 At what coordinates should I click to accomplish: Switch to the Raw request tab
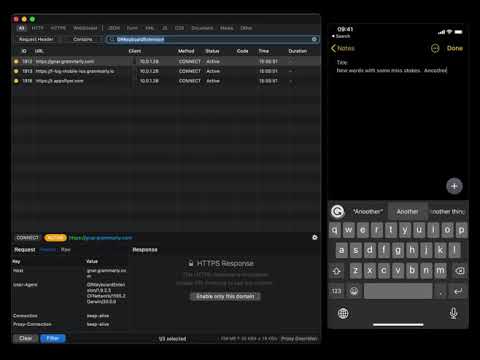click(66, 250)
